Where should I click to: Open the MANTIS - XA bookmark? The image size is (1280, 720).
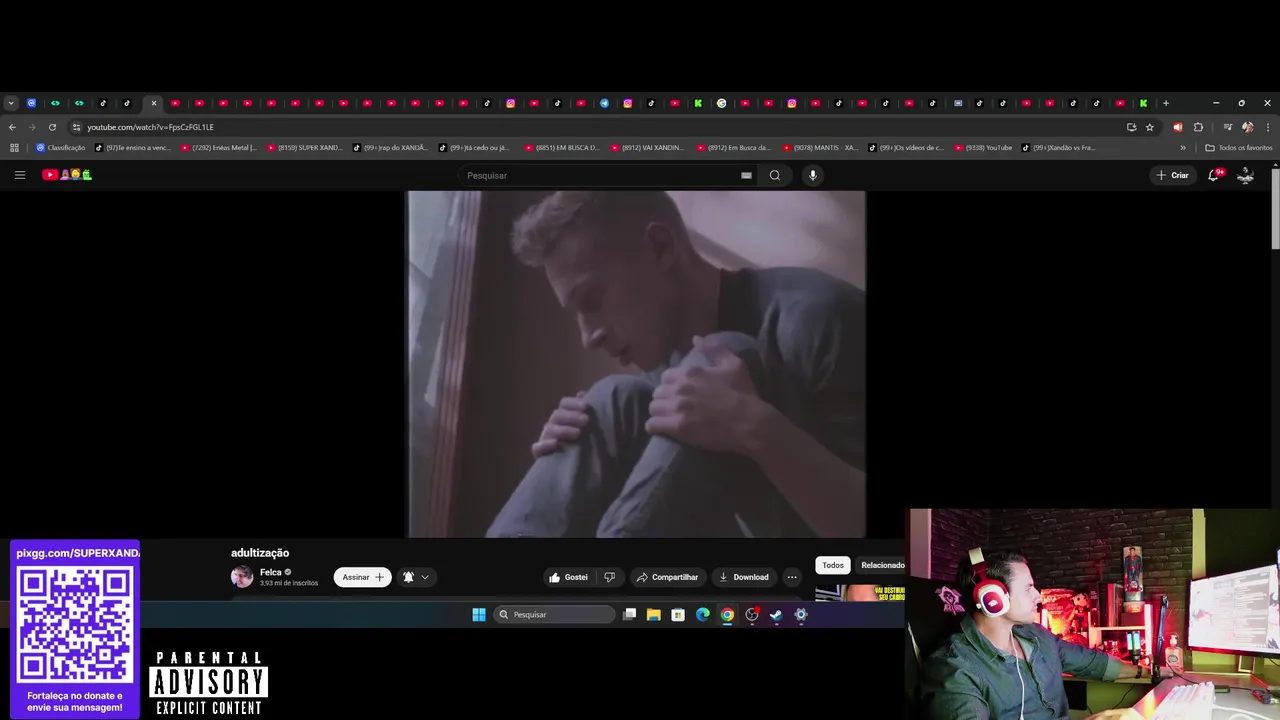pyautogui.click(x=820, y=147)
